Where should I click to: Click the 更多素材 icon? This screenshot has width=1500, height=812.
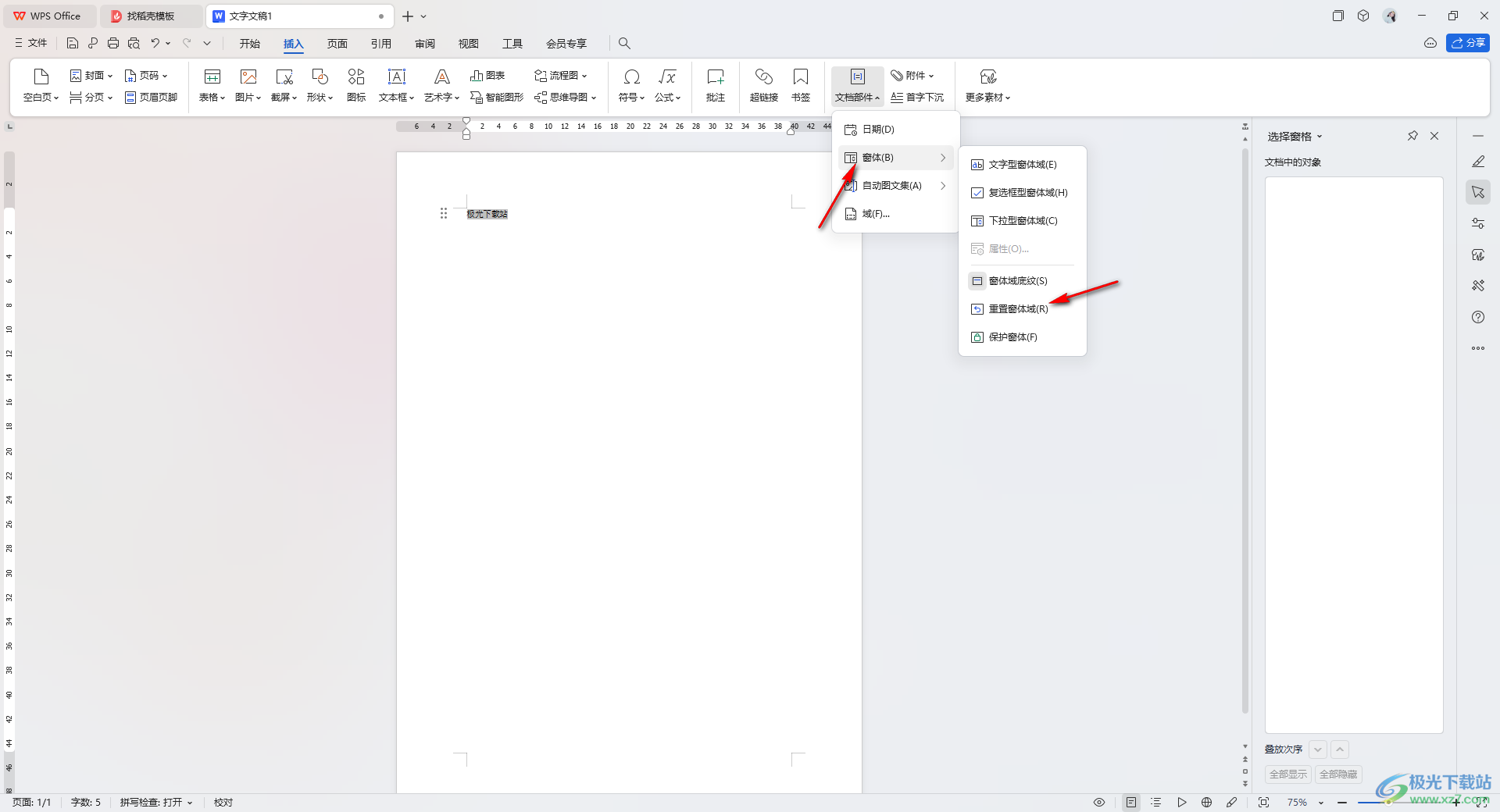point(988,77)
